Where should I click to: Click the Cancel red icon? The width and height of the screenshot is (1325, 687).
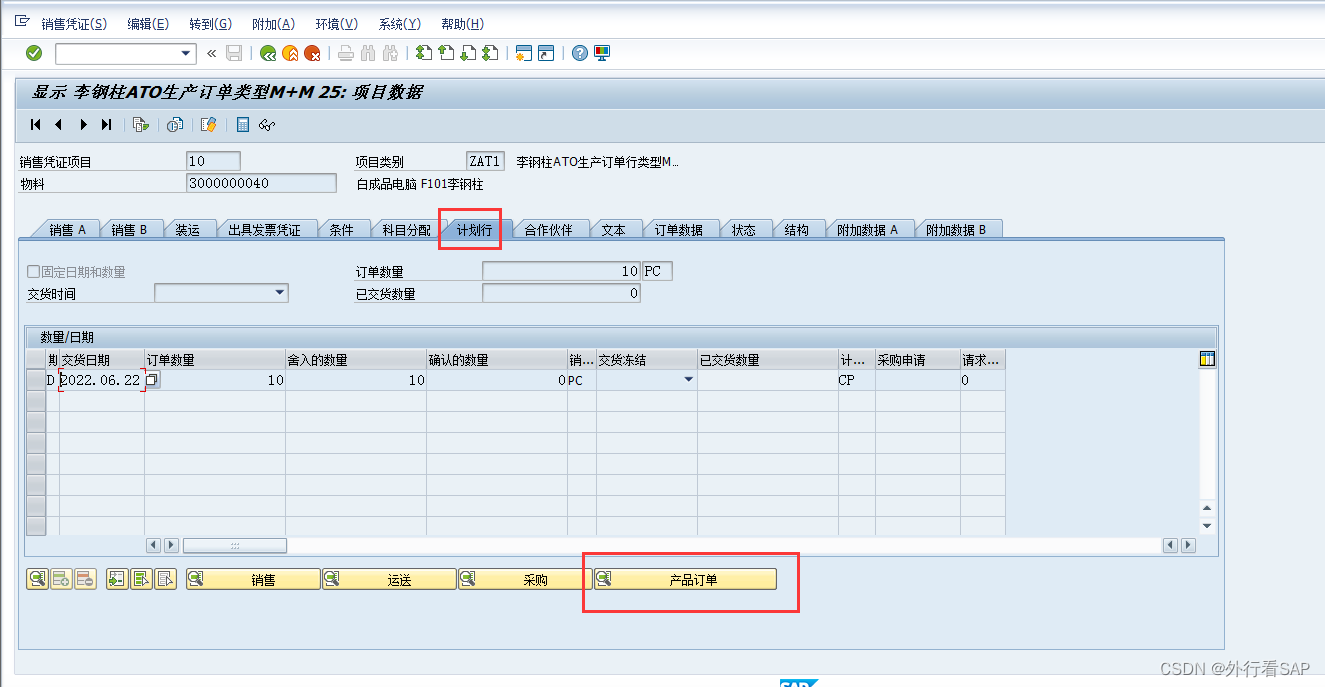(x=314, y=52)
